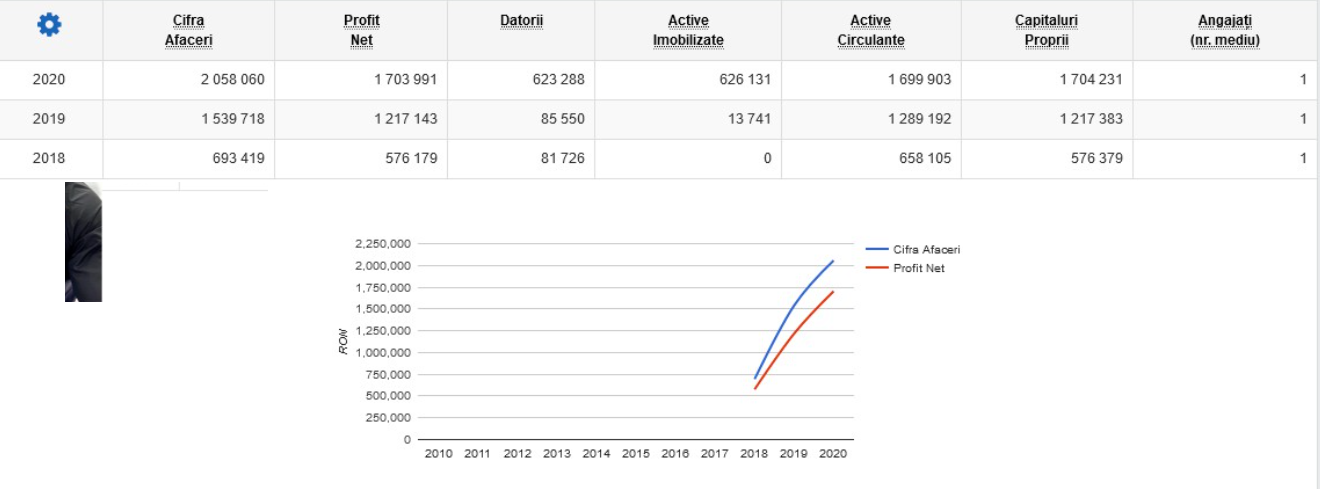Click the 2018 label on chart axis
Screen dimensions: 1320x489
(754, 454)
